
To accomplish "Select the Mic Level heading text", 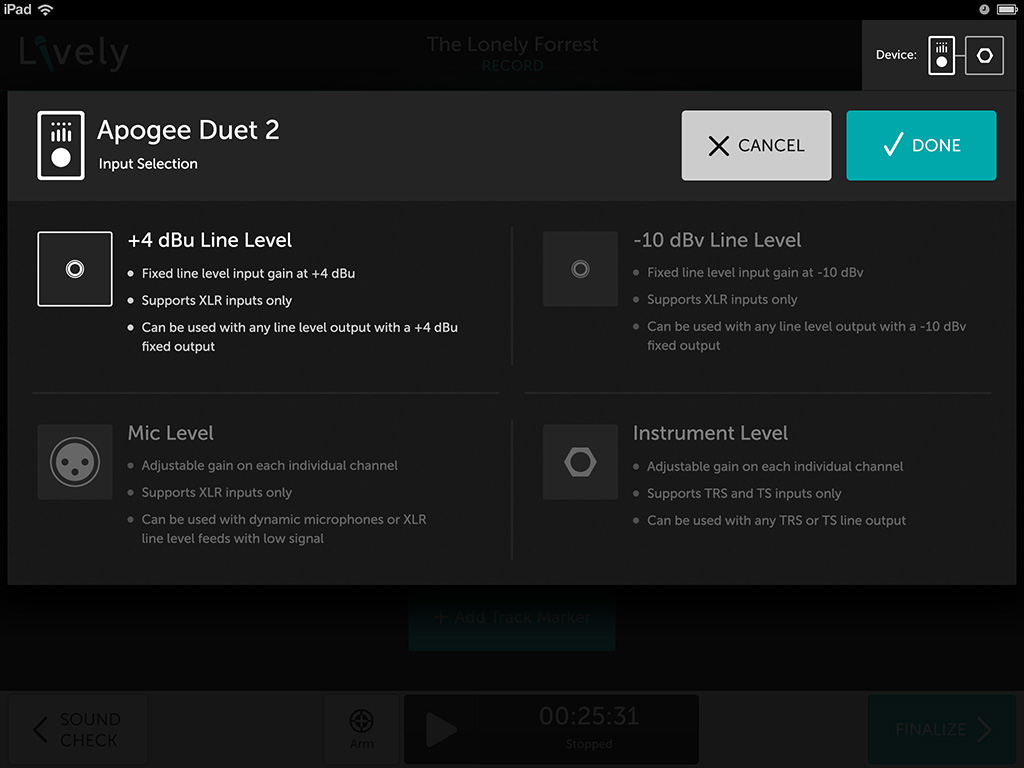I will (171, 433).
